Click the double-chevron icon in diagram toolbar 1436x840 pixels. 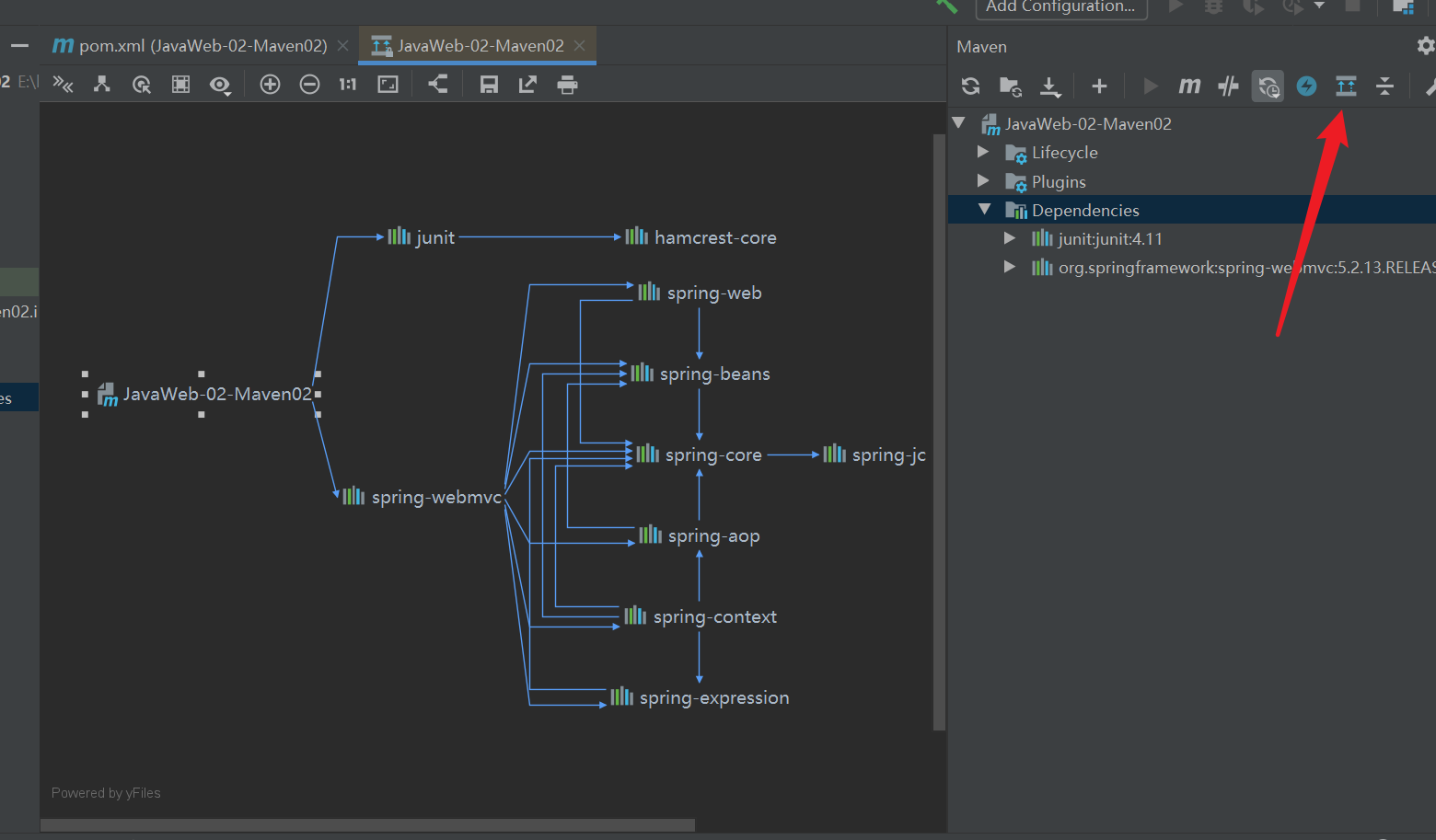pyautogui.click(x=63, y=85)
